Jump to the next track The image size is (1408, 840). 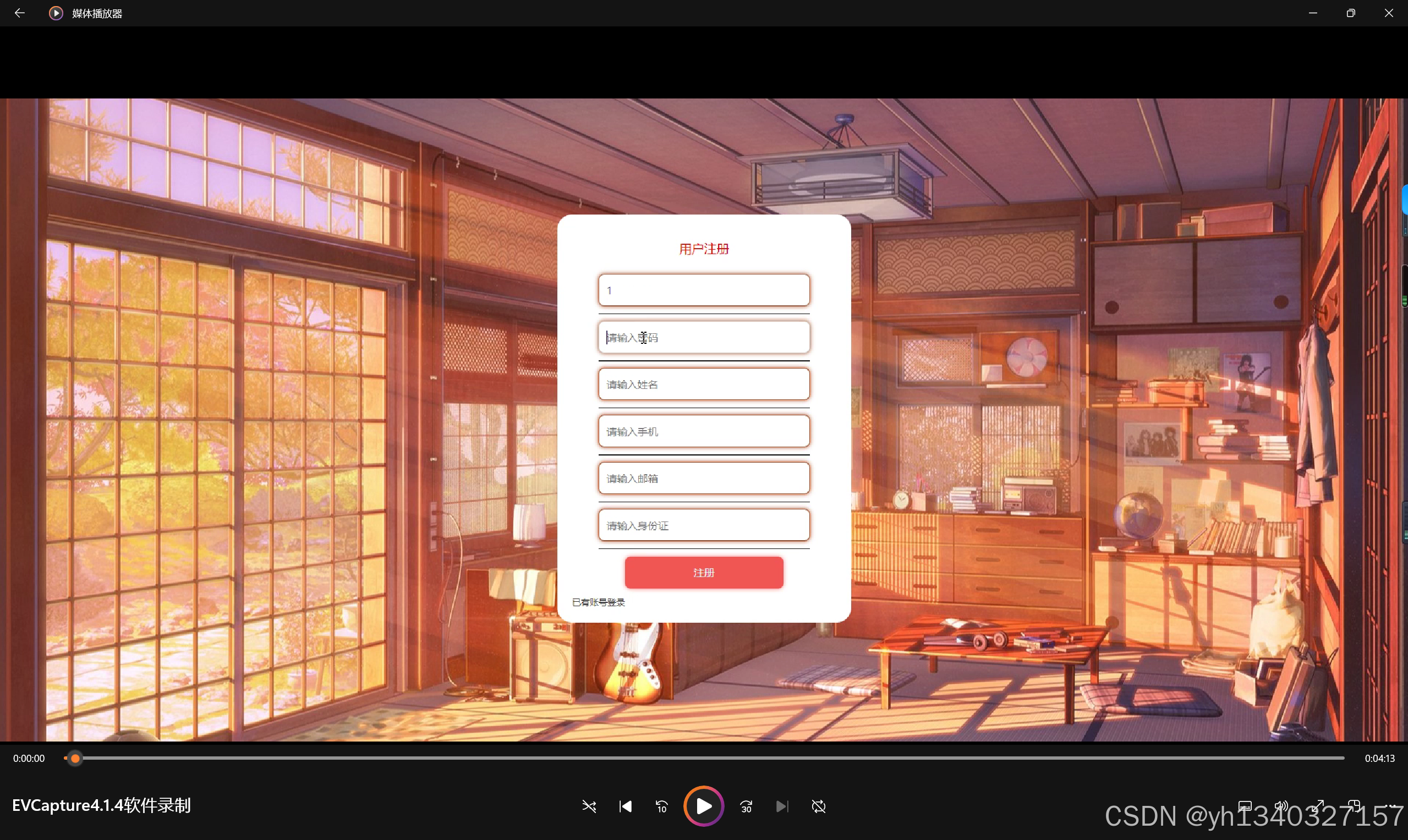(x=782, y=806)
